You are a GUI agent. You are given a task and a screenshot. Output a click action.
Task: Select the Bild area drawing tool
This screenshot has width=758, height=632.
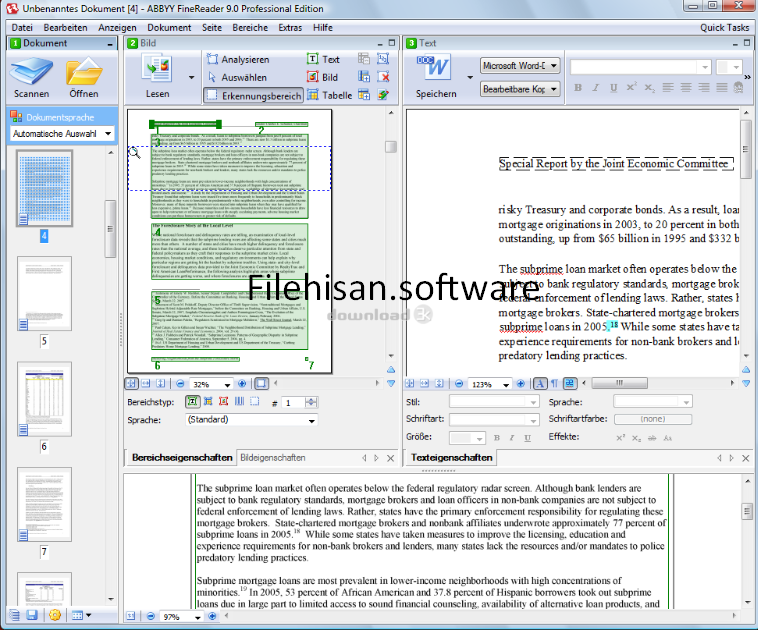pos(322,77)
